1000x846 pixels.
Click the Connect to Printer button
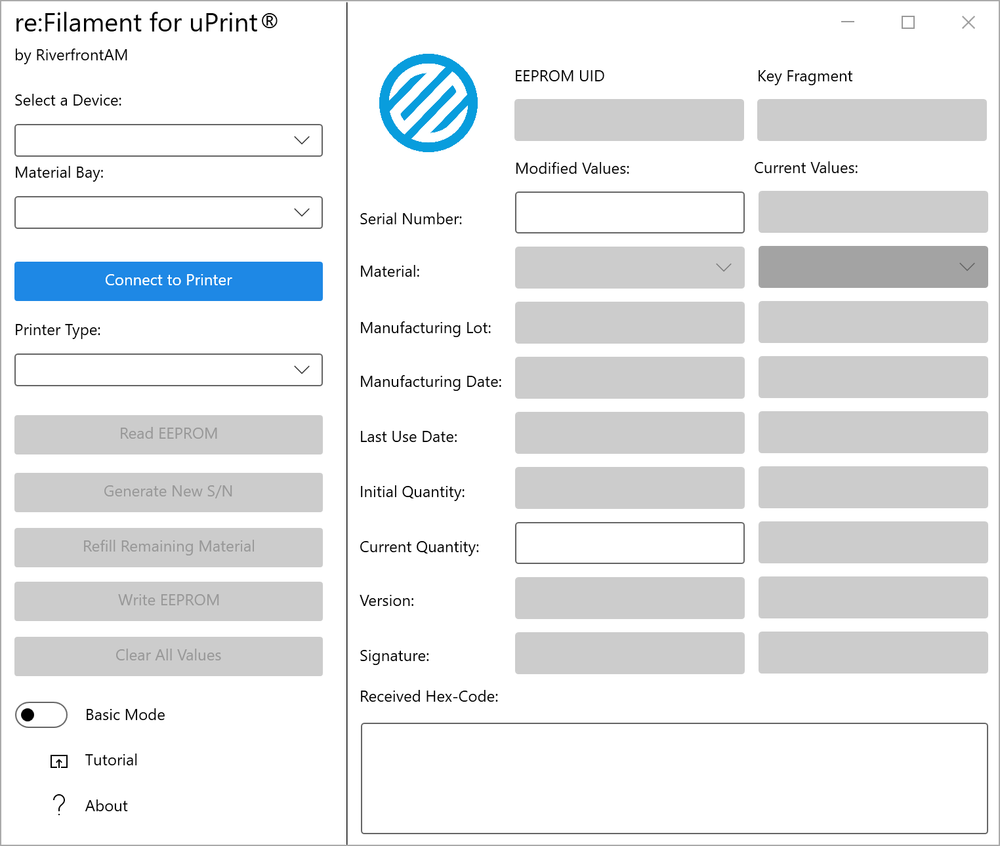pyautogui.click(x=168, y=281)
